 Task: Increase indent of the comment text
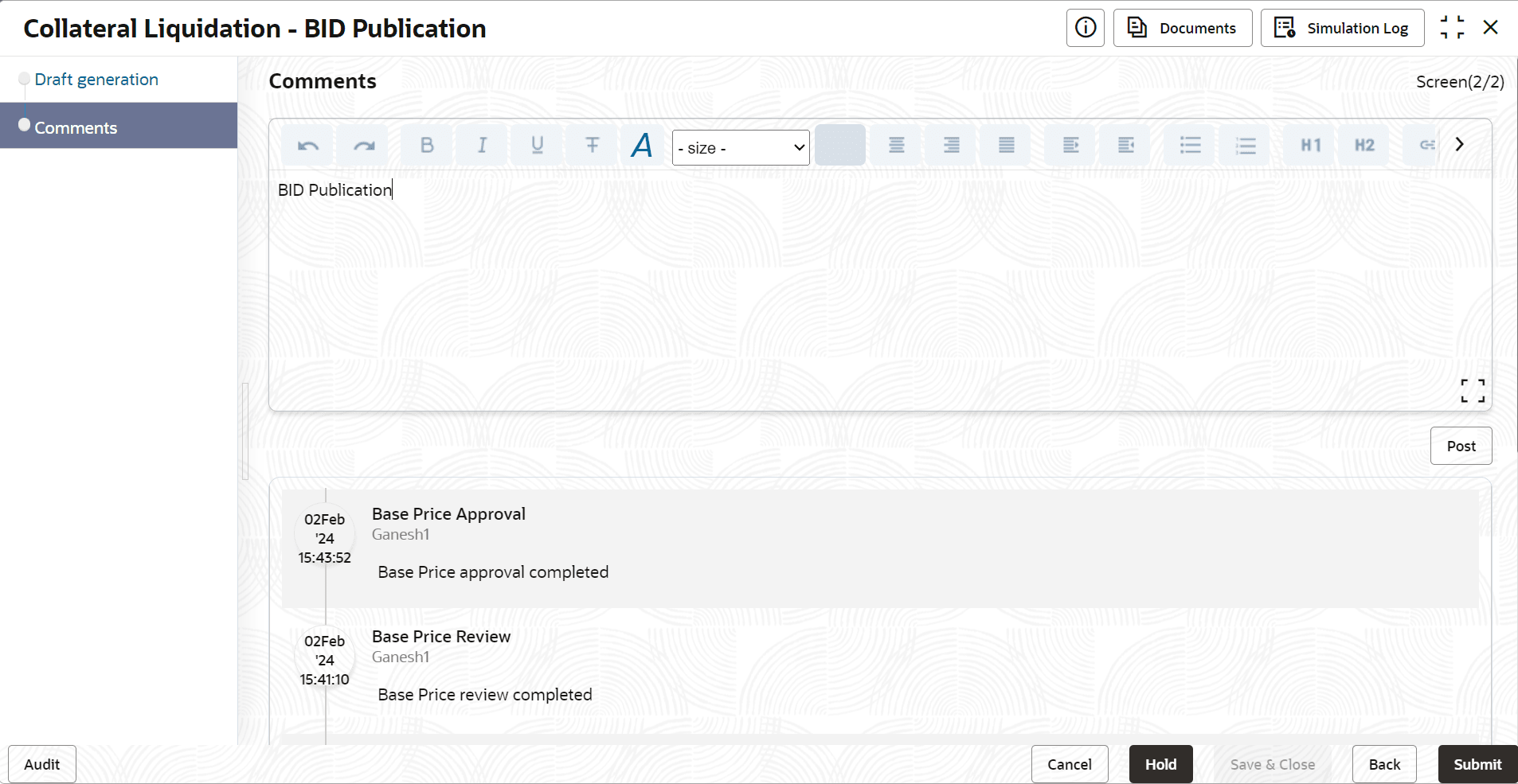(x=1071, y=145)
